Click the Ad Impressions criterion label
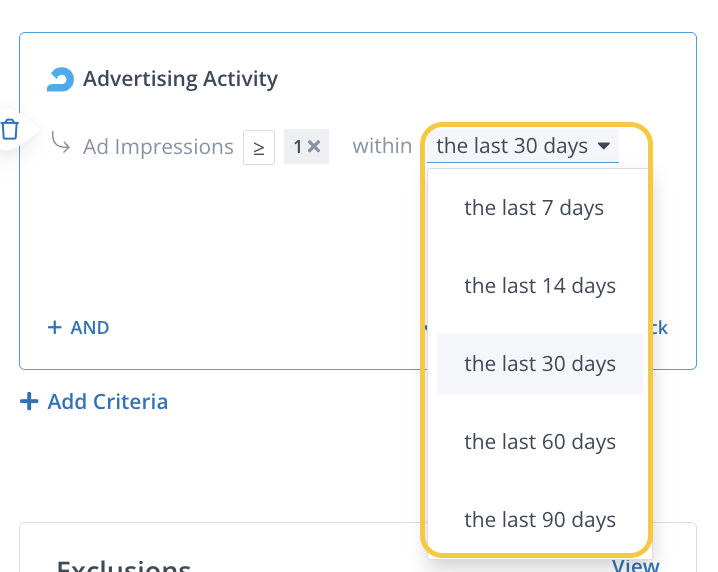The width and height of the screenshot is (718, 572). point(158,147)
